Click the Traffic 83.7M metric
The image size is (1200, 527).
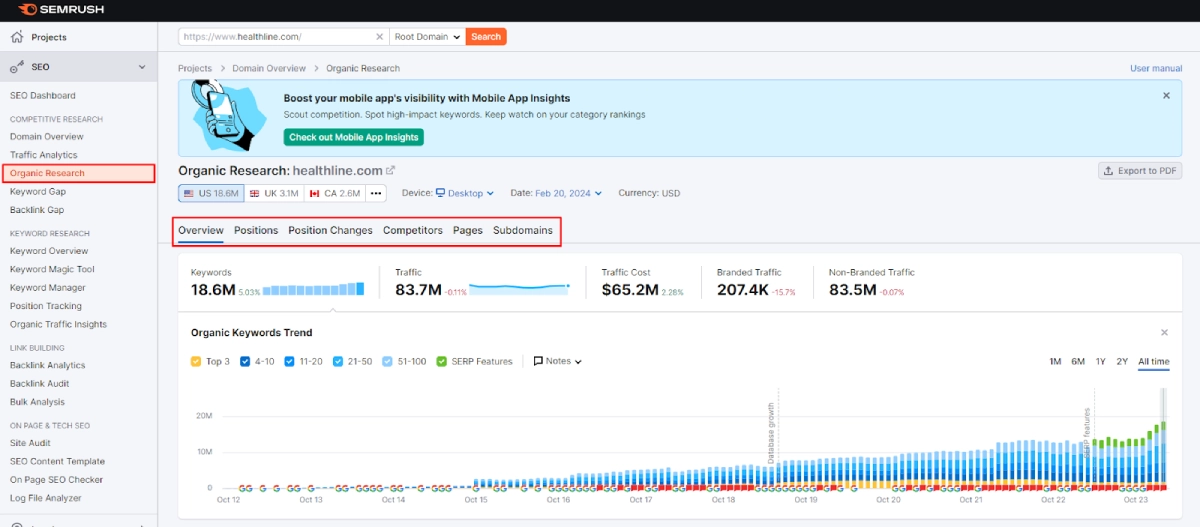(x=419, y=290)
